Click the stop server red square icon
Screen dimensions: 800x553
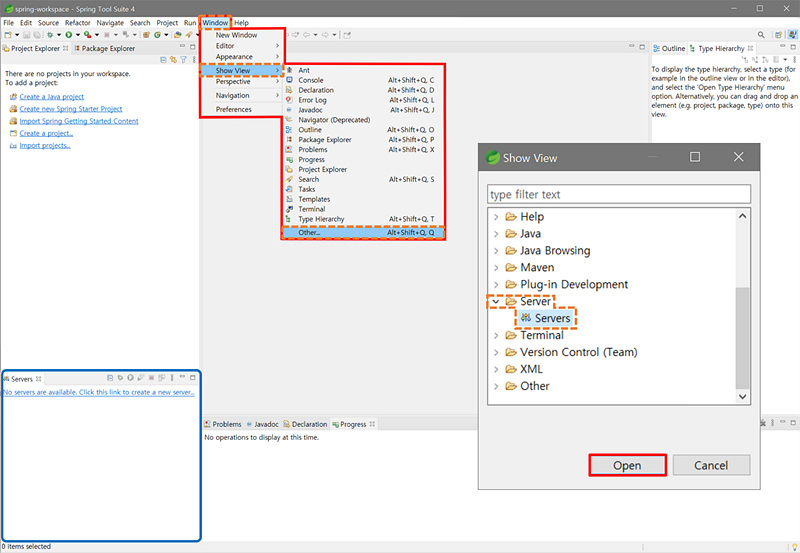pyautogui.click(x=151, y=378)
